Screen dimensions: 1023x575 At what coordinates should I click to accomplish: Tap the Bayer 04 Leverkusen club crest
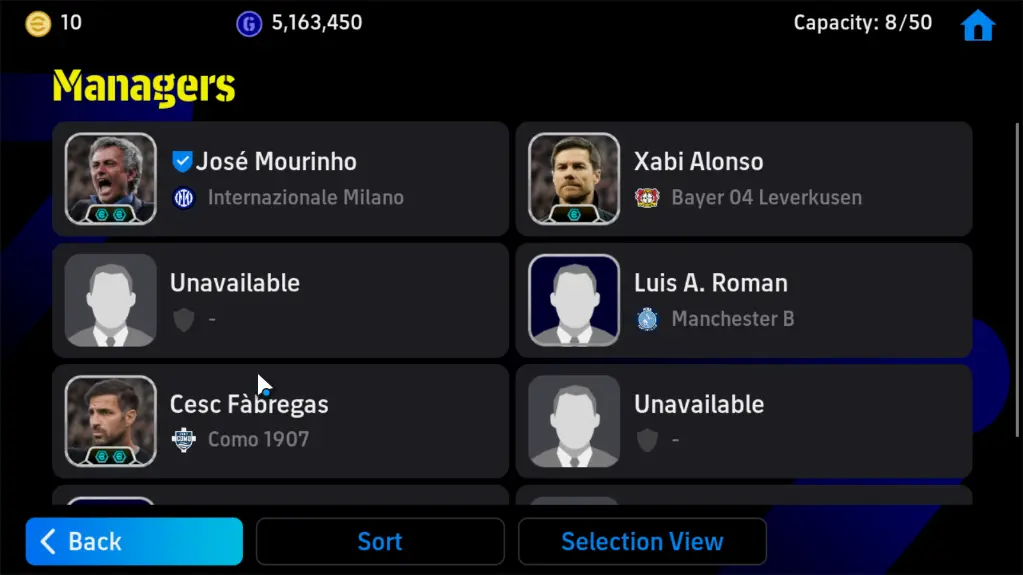647,197
